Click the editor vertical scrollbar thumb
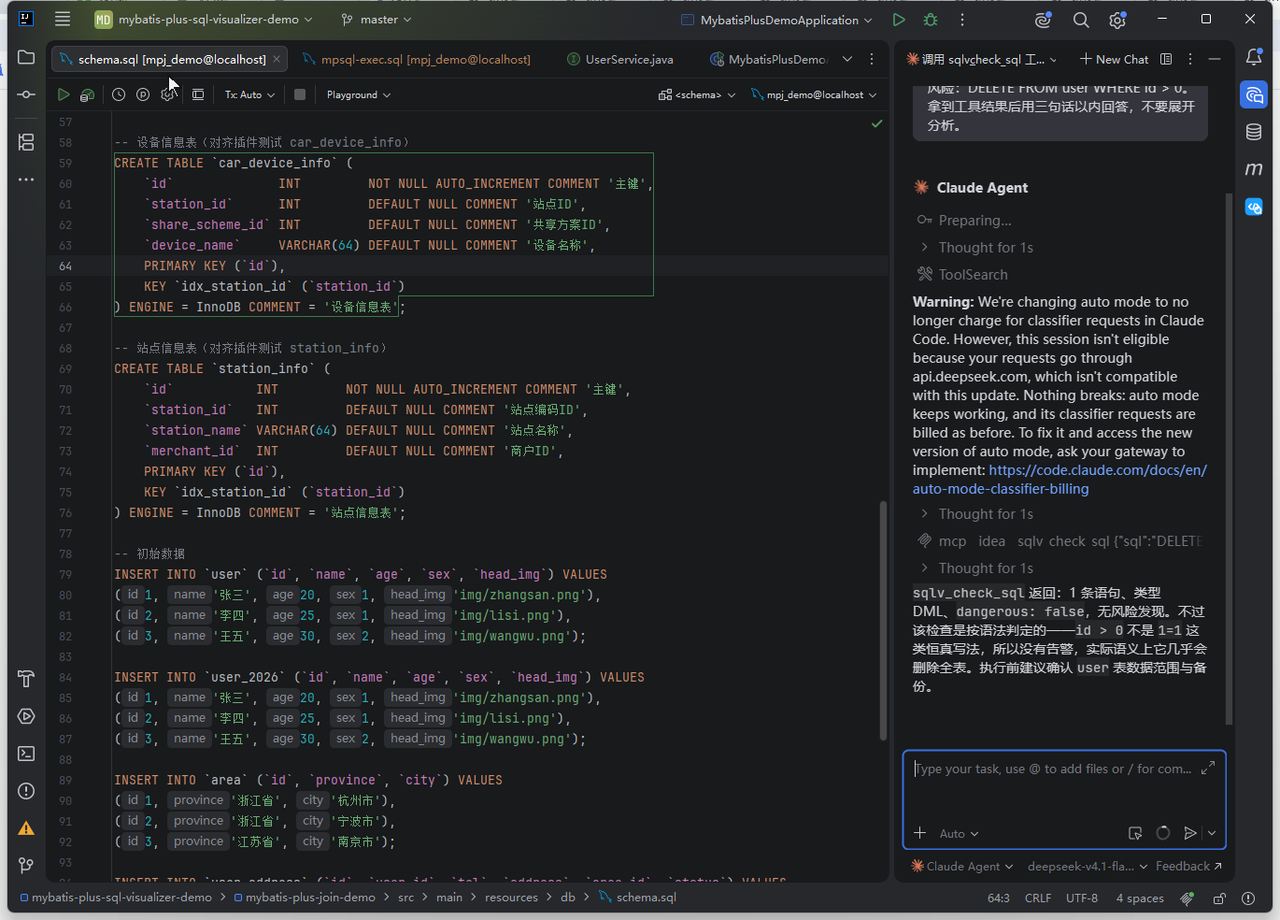The width and height of the screenshot is (1280, 920). pyautogui.click(x=881, y=620)
